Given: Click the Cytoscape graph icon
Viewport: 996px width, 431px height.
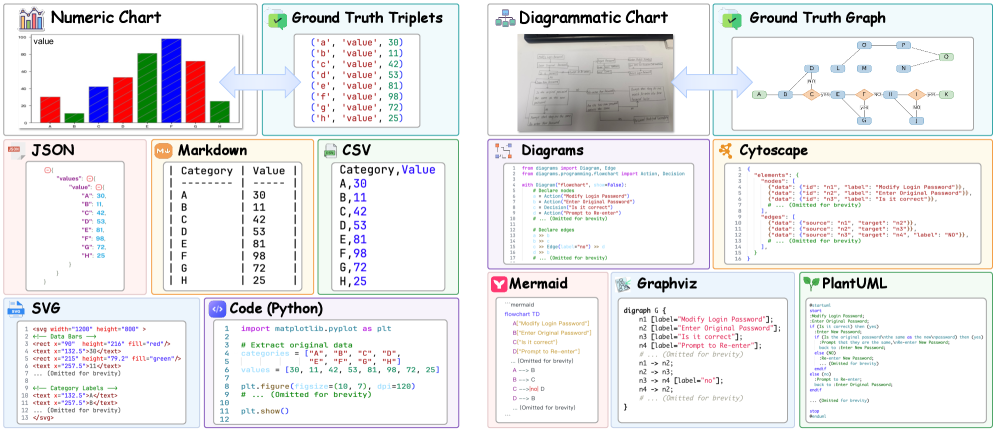Looking at the screenshot, I should click(725, 151).
